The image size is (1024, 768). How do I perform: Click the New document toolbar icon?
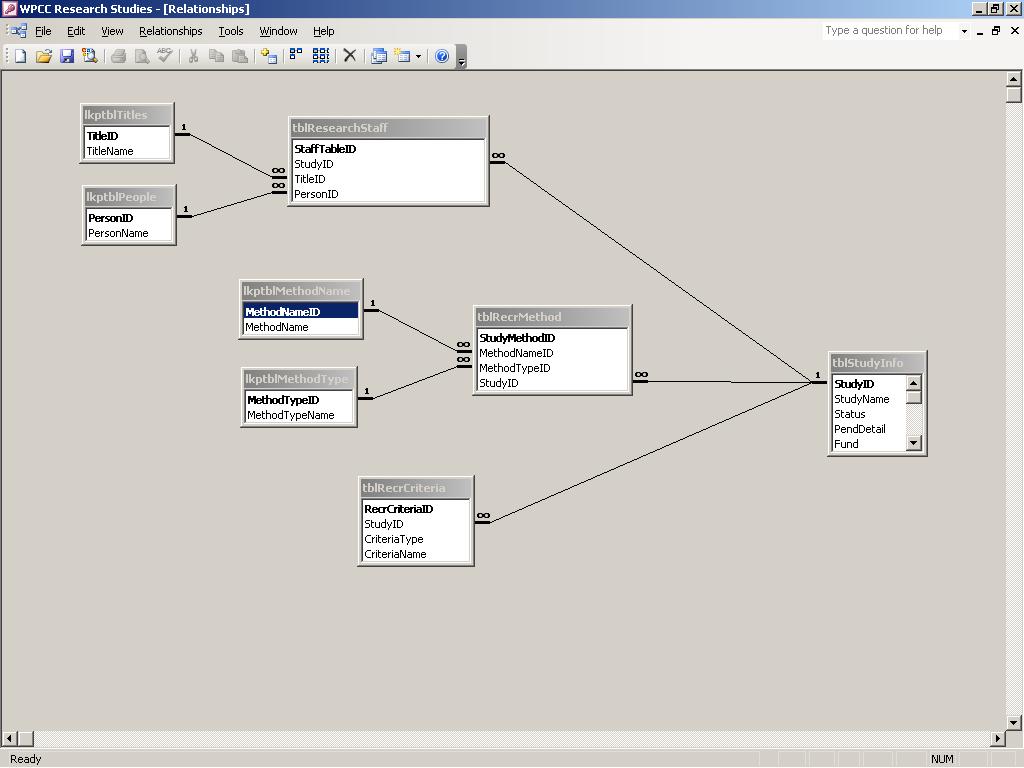coord(20,56)
